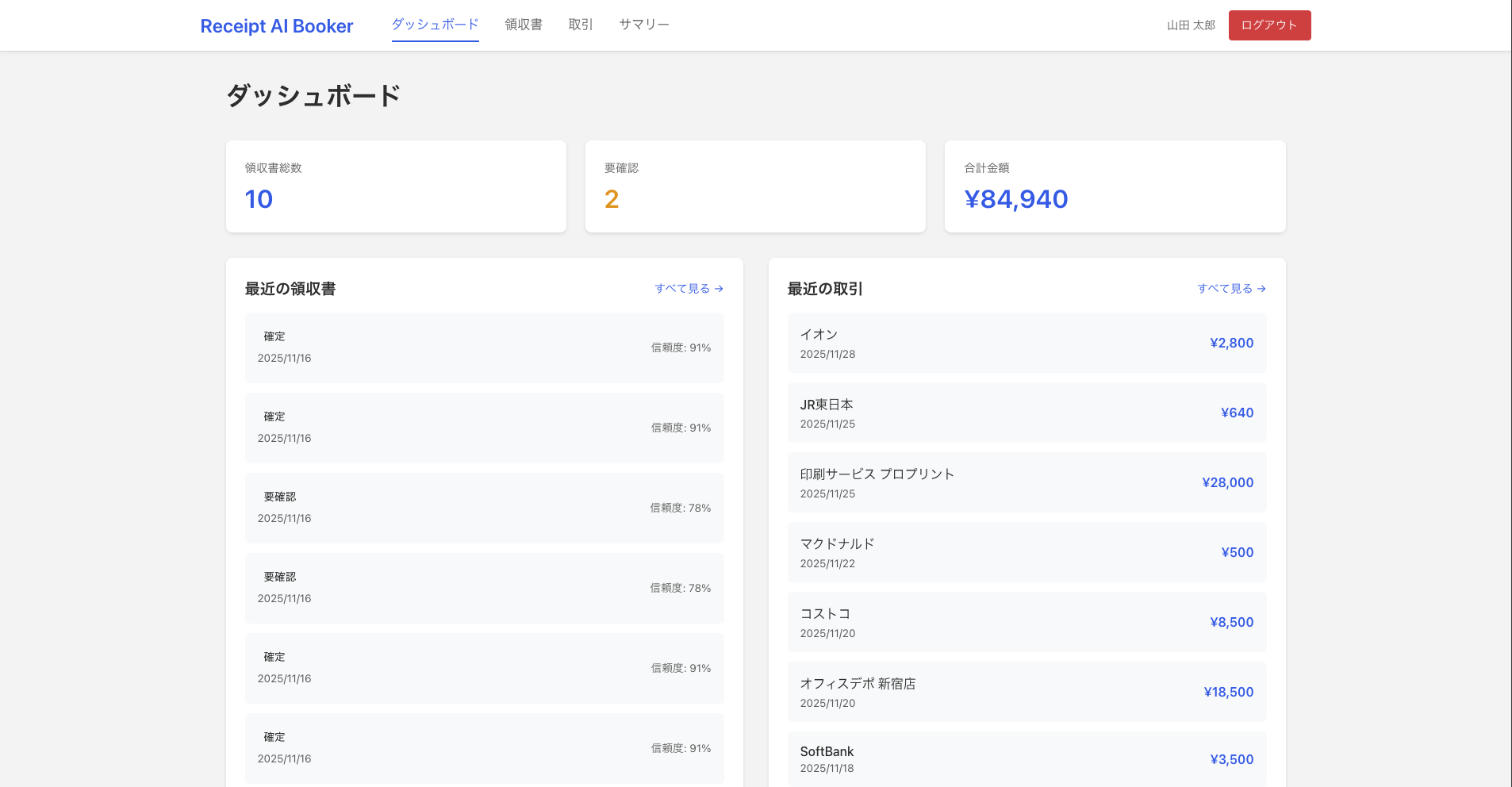This screenshot has width=1512, height=787.
Task: Open すべて見る link in 最近の取引 panel
Action: pos(1224,289)
